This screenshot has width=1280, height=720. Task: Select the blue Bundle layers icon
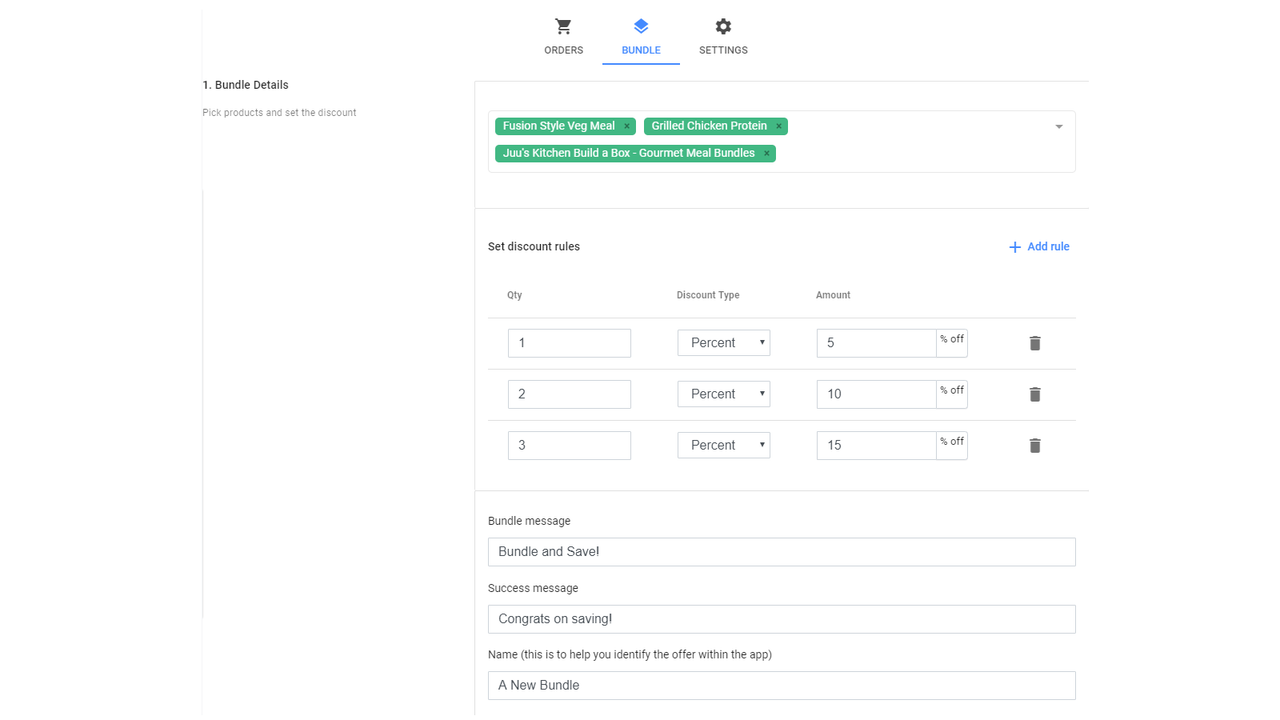coord(640,26)
